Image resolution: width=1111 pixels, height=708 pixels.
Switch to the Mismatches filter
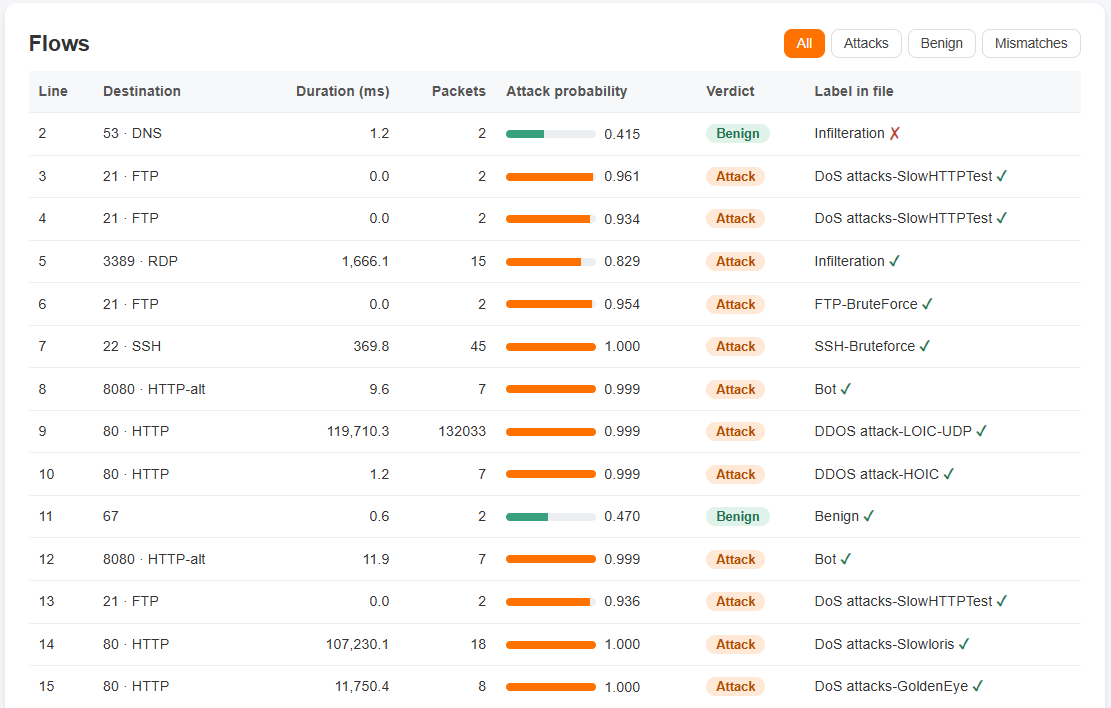(1031, 43)
